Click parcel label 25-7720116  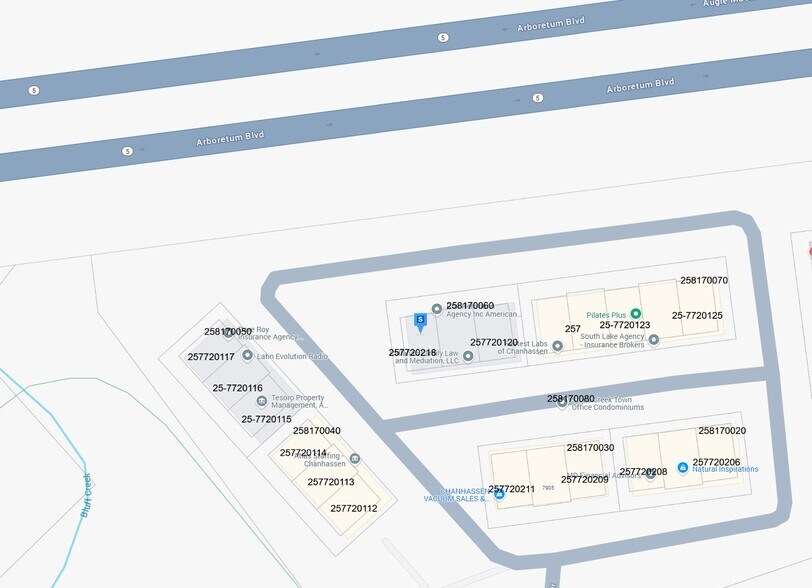238,387
